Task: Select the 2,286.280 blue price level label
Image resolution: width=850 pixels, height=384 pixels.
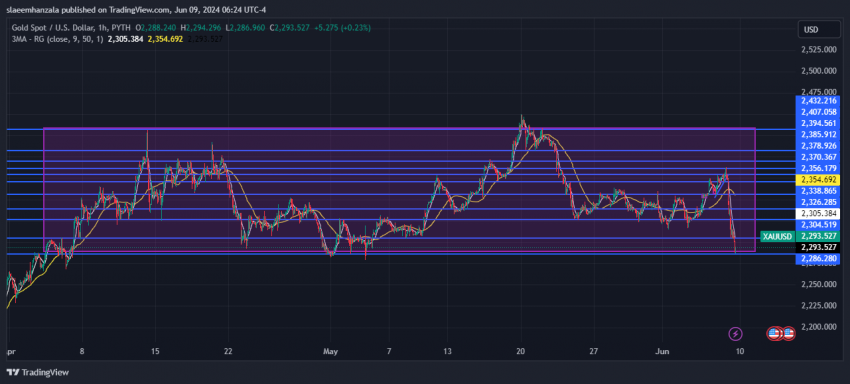Action: coord(817,259)
